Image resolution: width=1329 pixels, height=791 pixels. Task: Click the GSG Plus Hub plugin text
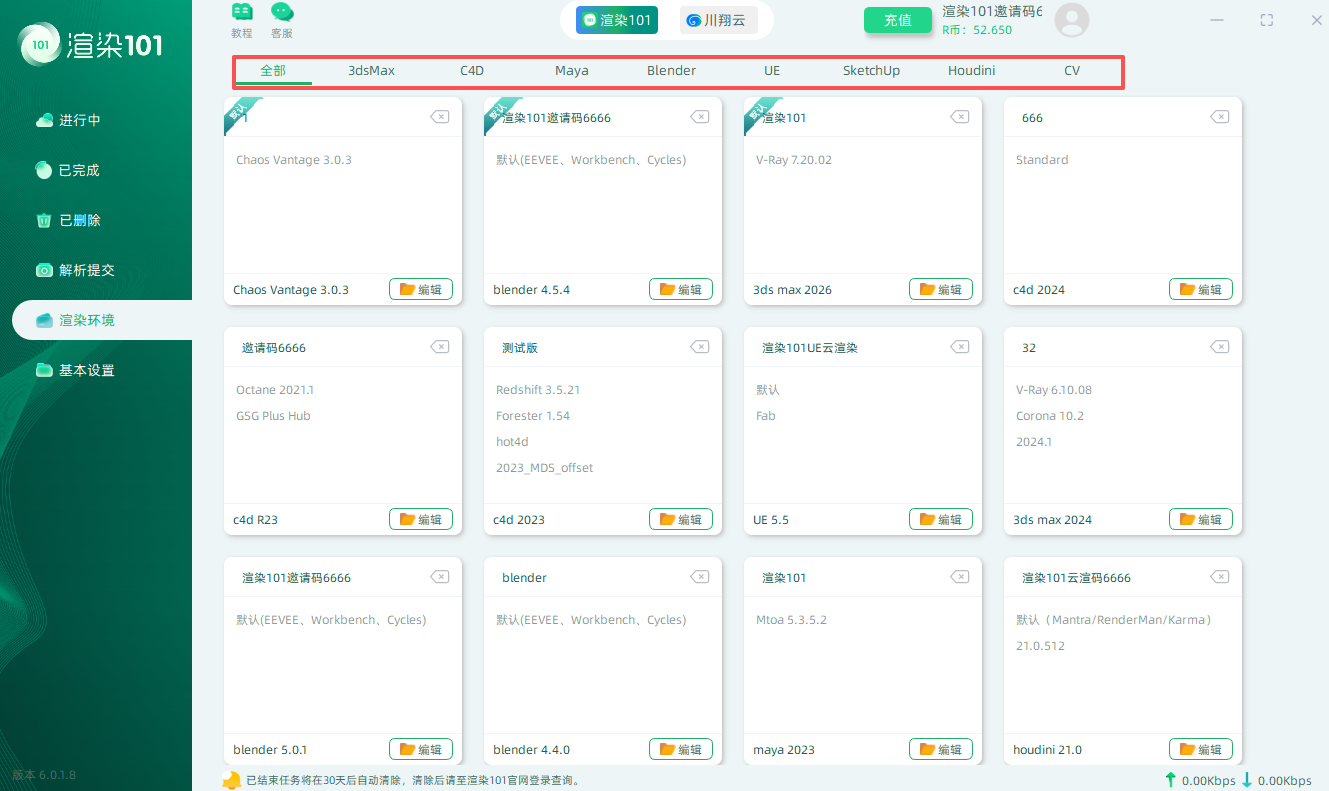click(x=273, y=416)
